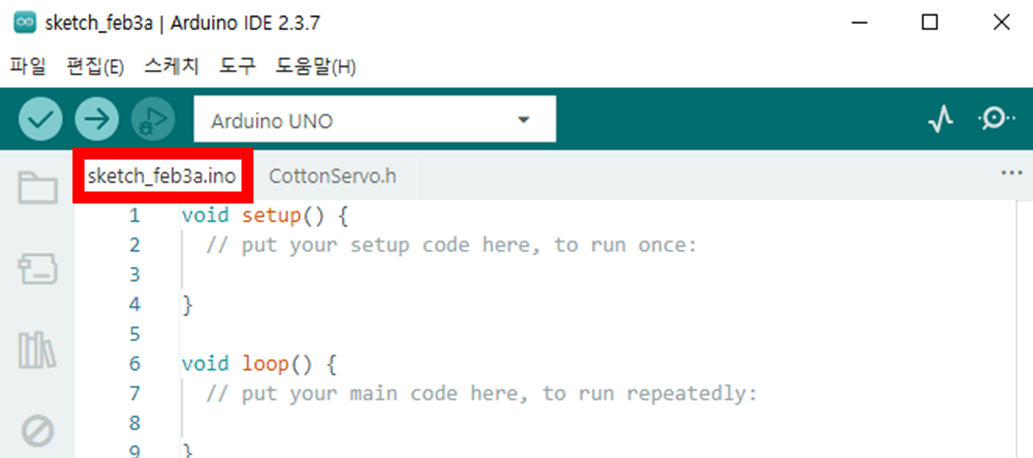Select the sketch_feb3a.ino tab
The image size is (1033, 458).
click(x=162, y=176)
